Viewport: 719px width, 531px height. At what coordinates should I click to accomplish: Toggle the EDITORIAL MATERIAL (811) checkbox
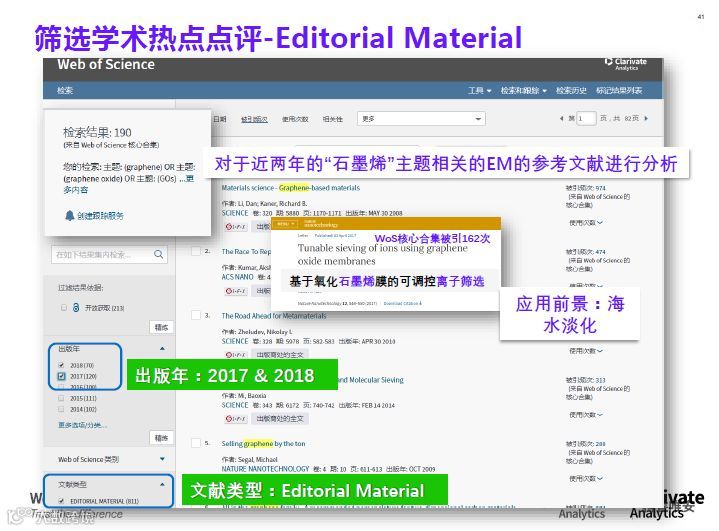[61, 501]
